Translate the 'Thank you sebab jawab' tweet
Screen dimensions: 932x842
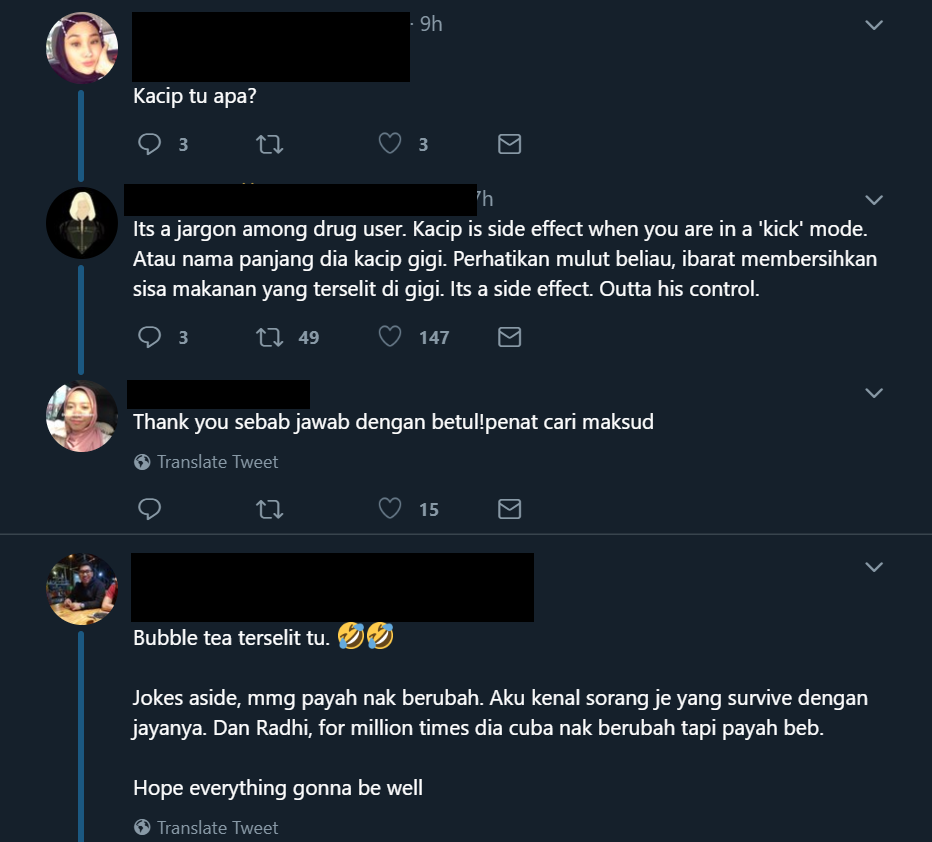coord(206,462)
